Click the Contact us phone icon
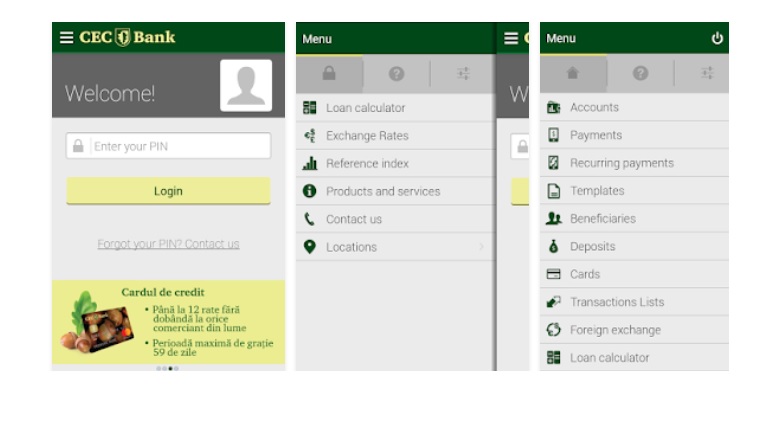 tap(310, 219)
